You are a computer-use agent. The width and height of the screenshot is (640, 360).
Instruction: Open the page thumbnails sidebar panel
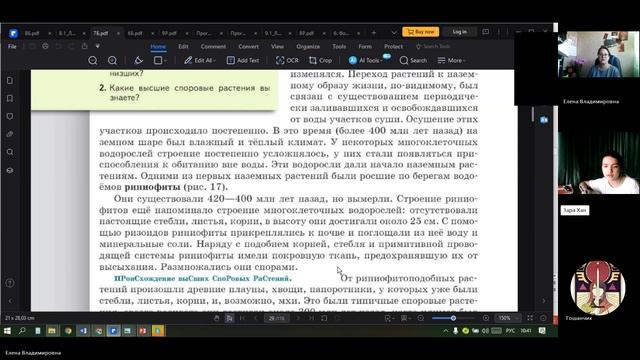pos(10,80)
